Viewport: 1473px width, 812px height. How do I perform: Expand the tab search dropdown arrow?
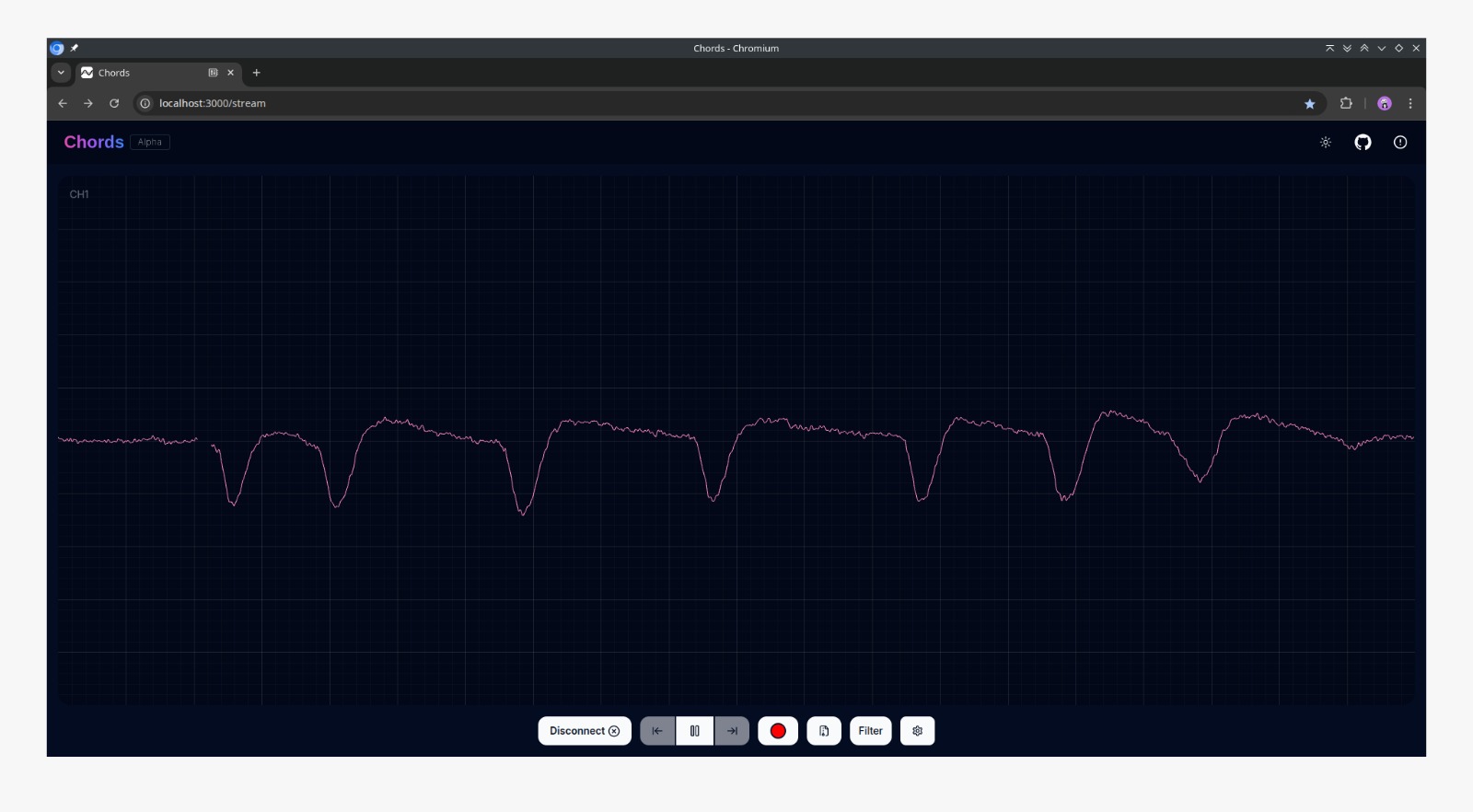click(61, 73)
